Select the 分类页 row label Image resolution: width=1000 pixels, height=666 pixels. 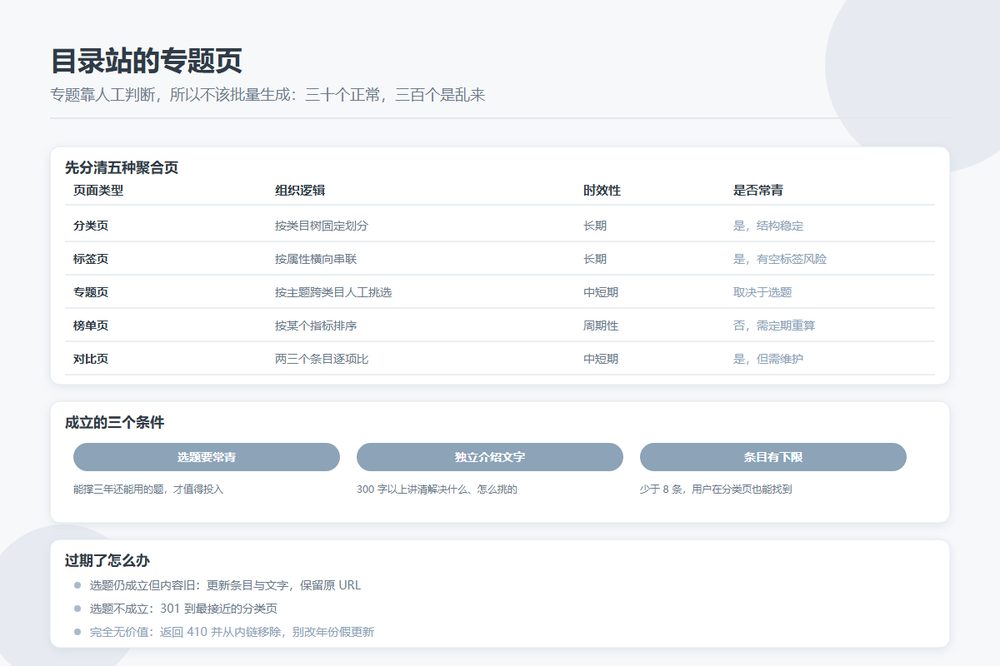(91, 225)
